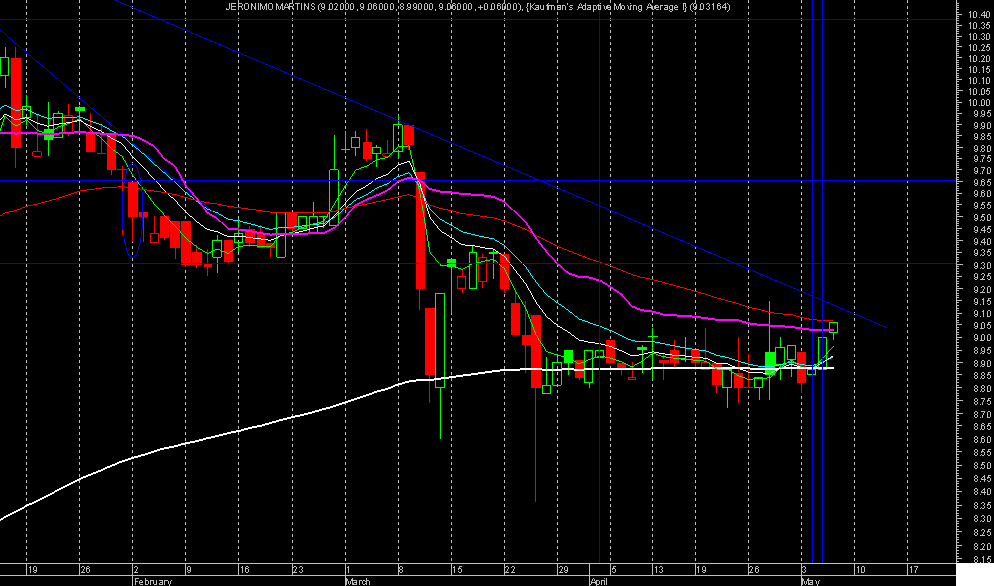Click the date label 29 on time axis
994x586 pixels.
coord(563,570)
